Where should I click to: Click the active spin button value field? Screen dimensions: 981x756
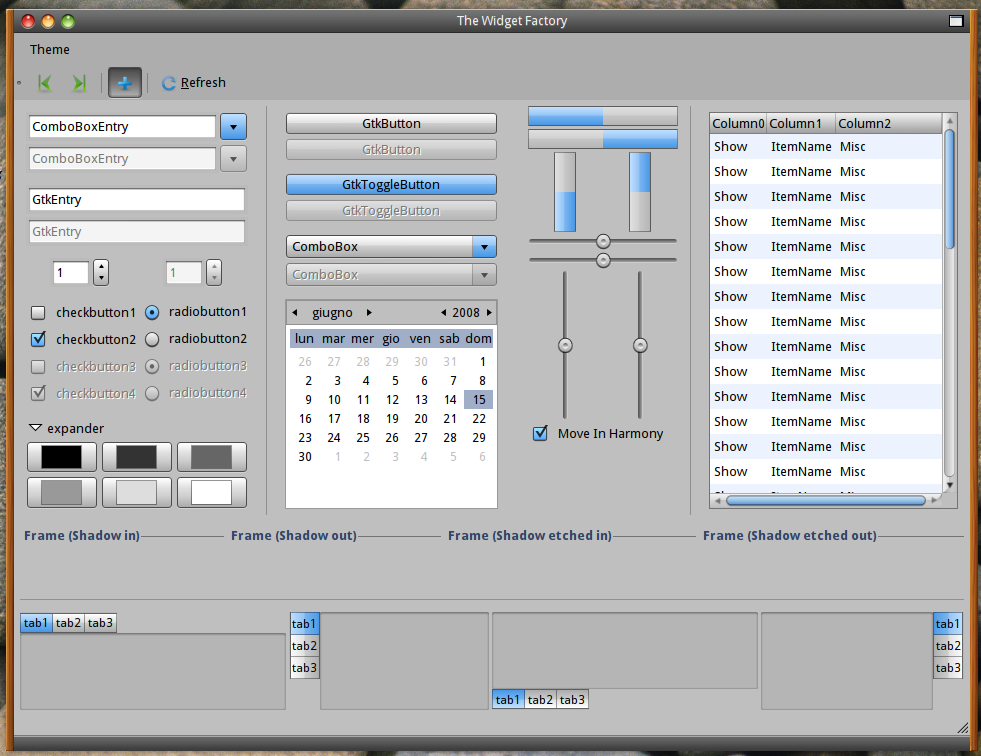click(x=71, y=273)
